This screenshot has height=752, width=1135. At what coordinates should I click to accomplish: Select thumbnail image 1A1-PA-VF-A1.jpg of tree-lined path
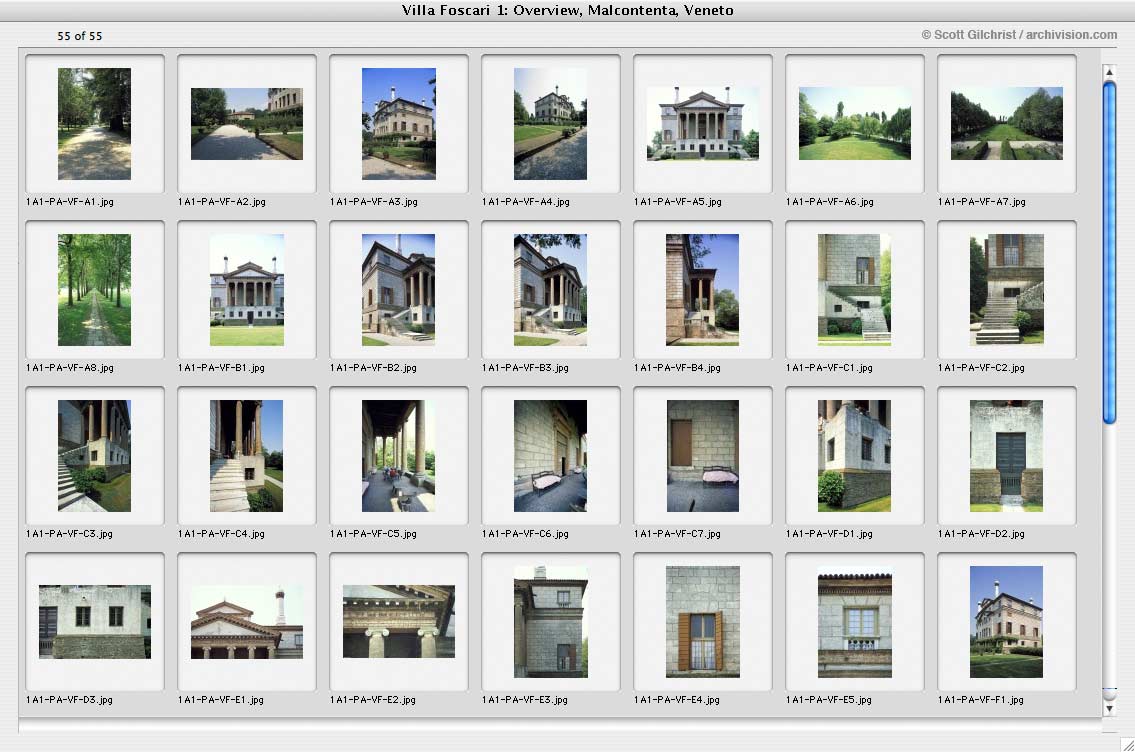(94, 124)
